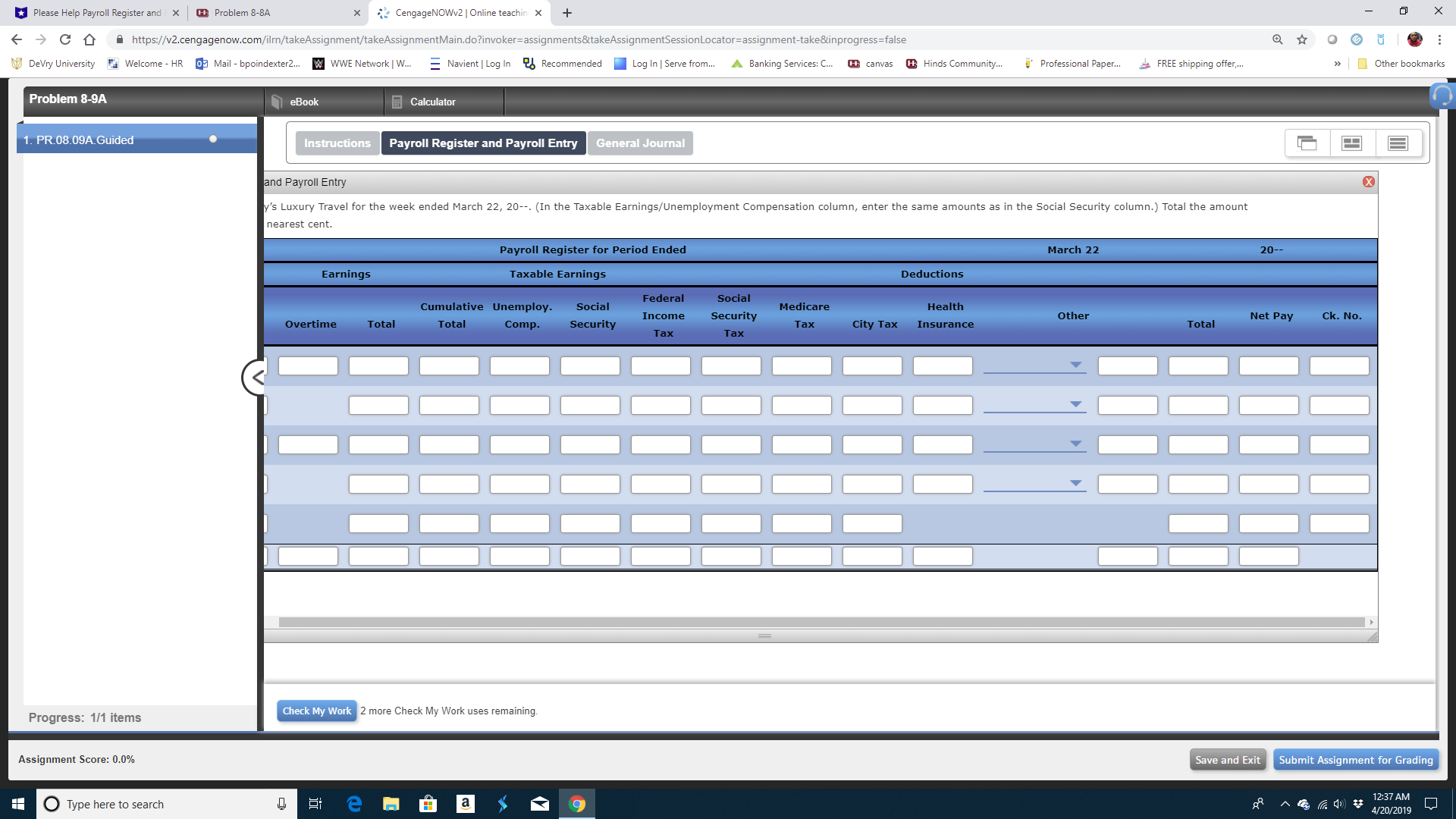Select the stacked list layout icon

click(1398, 143)
